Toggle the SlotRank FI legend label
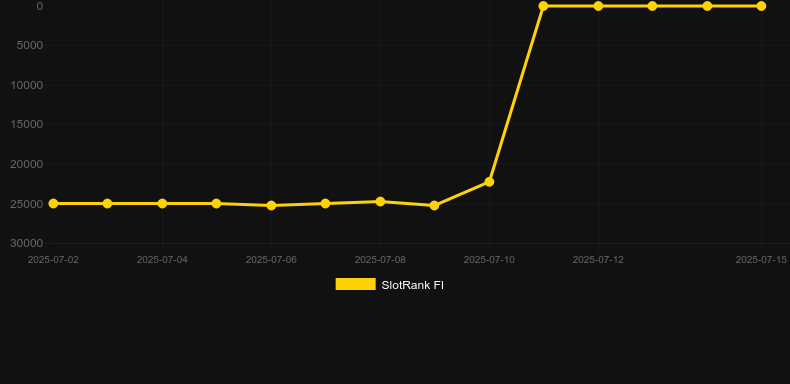 point(413,285)
